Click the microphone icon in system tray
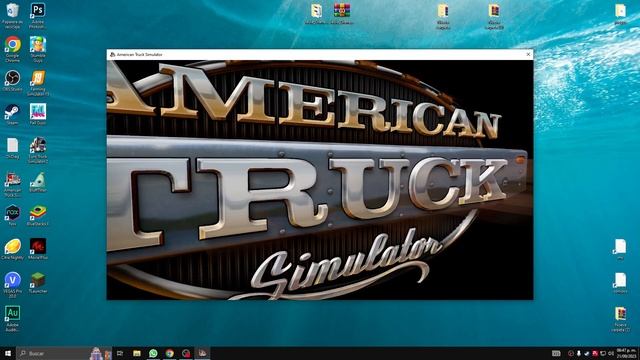The width and height of the screenshot is (640, 360). tap(578, 353)
